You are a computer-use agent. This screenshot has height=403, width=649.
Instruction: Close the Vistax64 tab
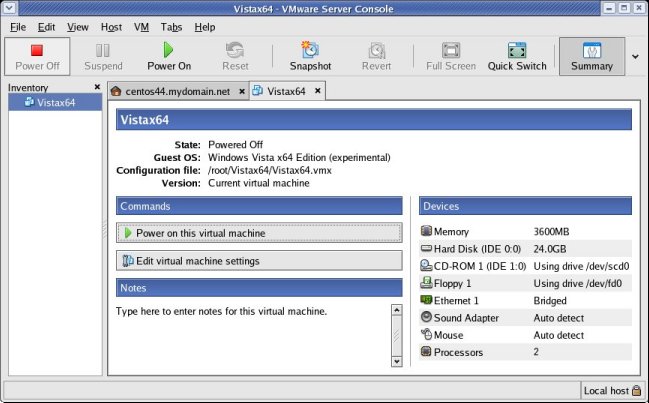(317, 91)
